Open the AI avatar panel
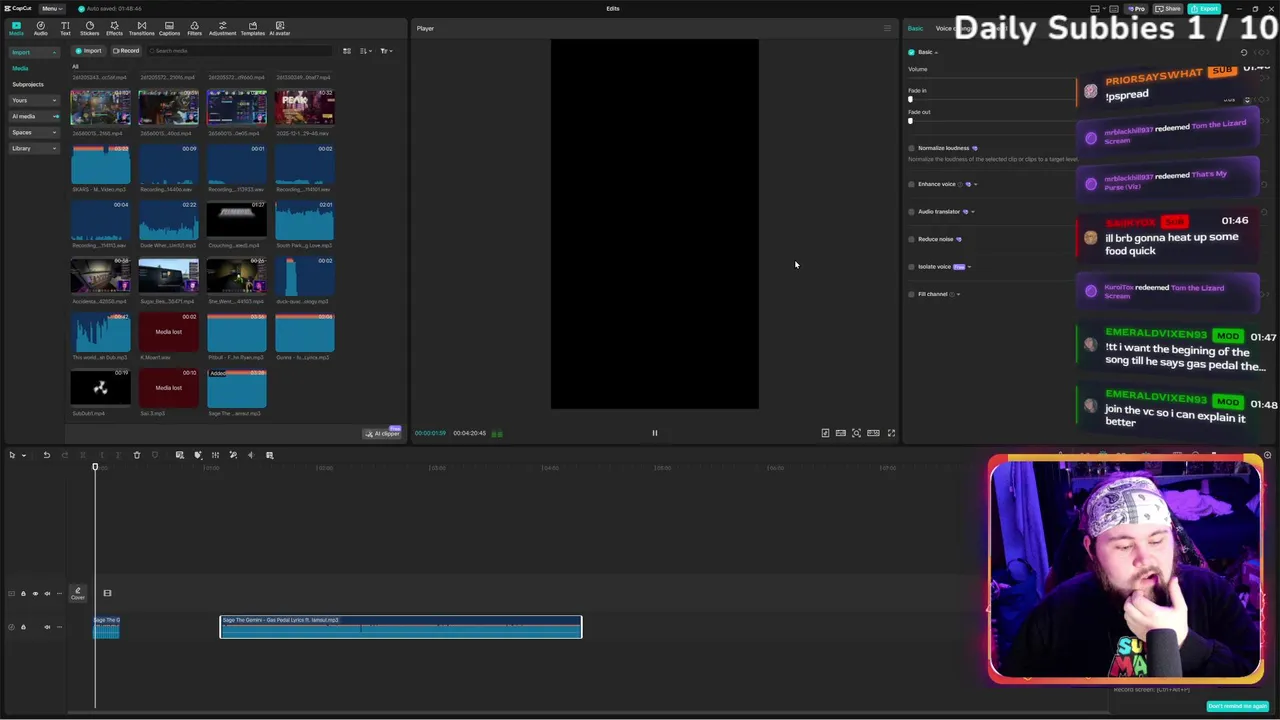Image resolution: width=1280 pixels, height=720 pixels. [x=279, y=28]
